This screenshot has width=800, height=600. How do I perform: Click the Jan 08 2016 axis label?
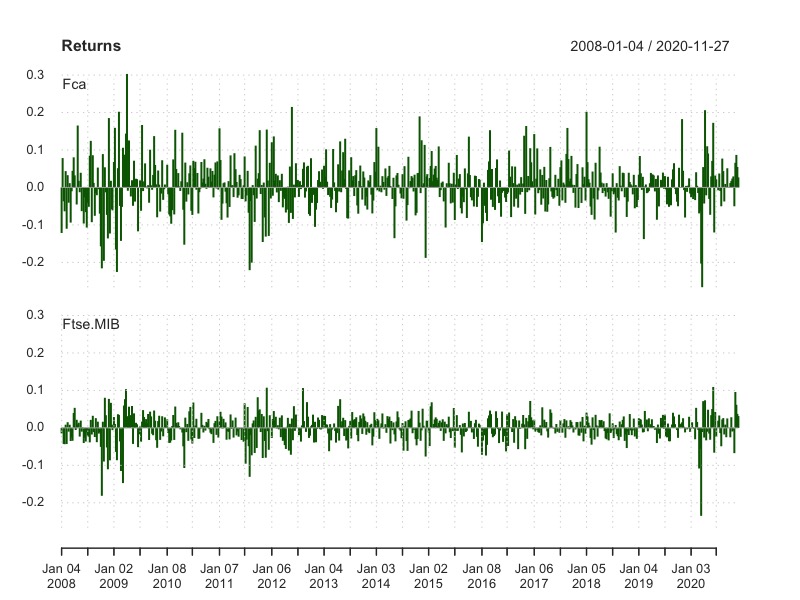tap(481, 575)
